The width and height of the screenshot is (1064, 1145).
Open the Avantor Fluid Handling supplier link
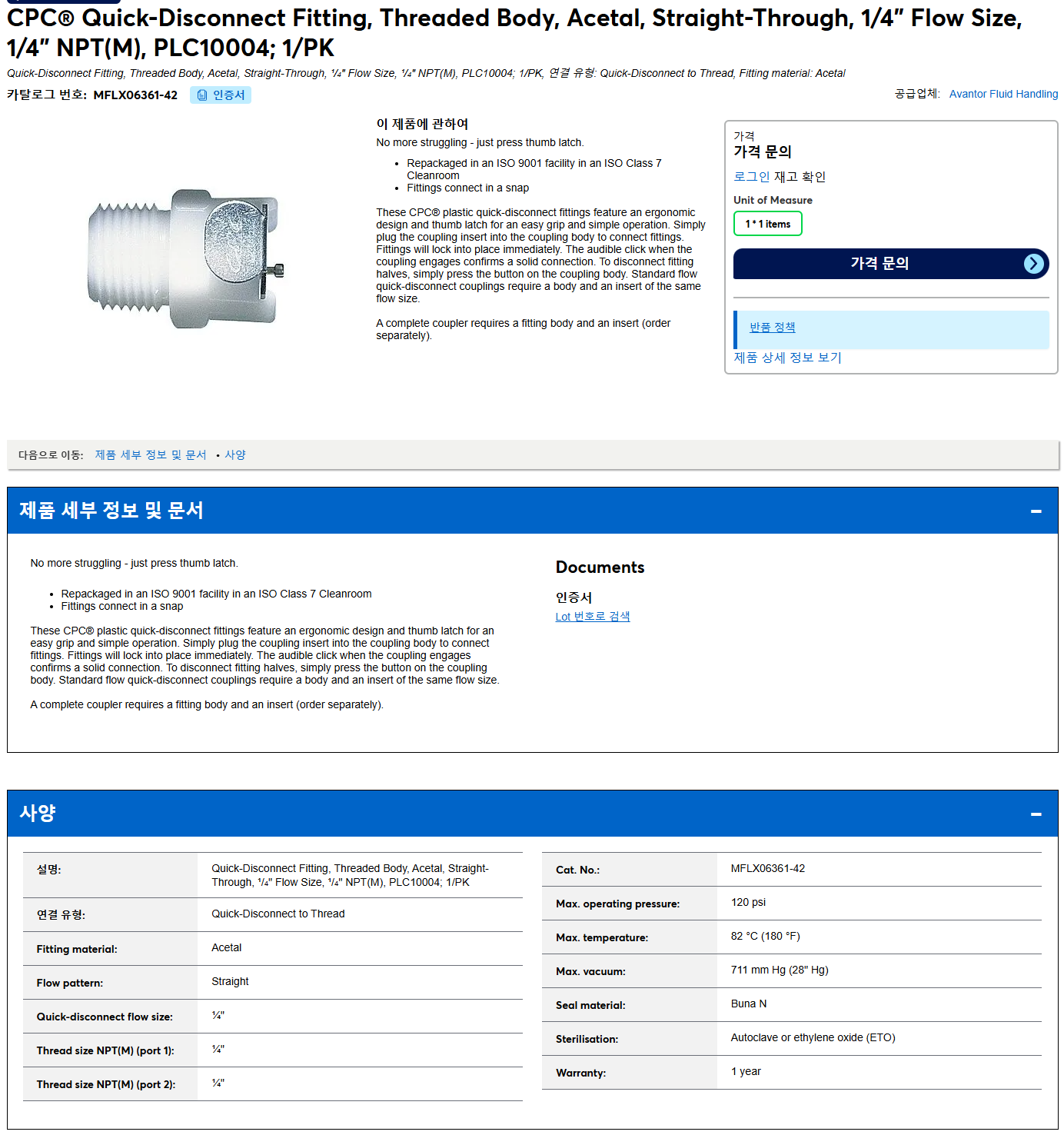coord(1003,94)
